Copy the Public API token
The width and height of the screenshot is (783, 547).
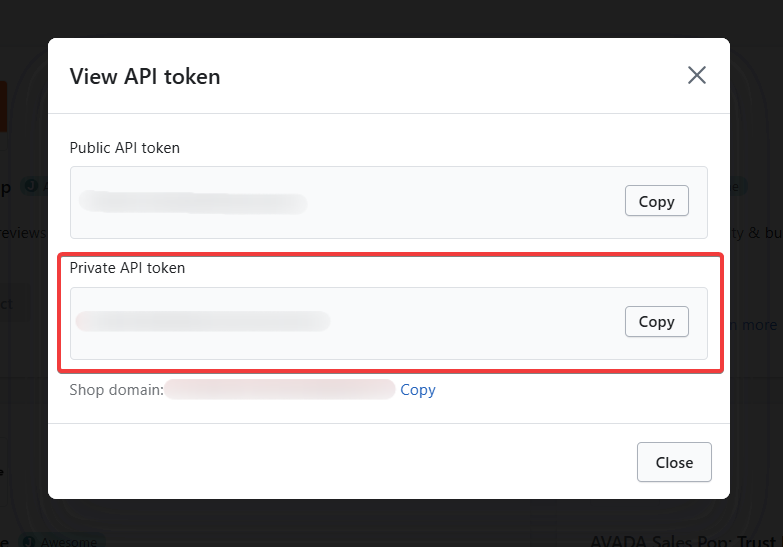point(656,201)
